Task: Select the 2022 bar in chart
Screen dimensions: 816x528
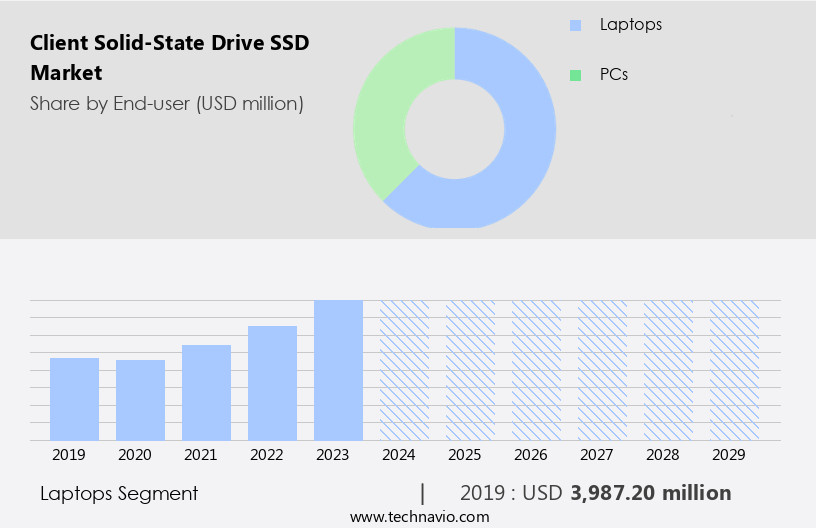Action: pos(272,383)
